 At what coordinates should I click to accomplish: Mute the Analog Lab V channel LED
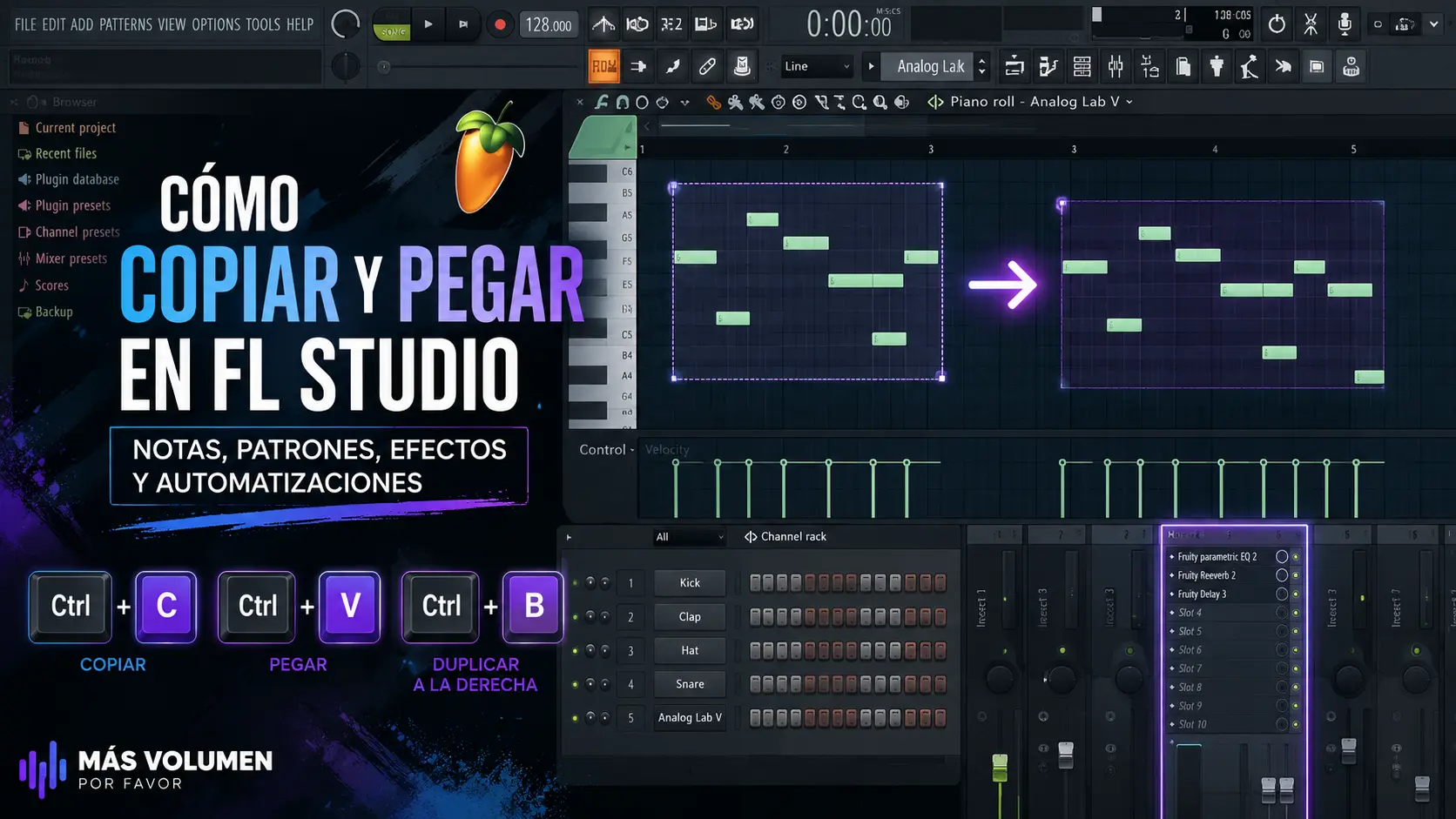(x=575, y=718)
